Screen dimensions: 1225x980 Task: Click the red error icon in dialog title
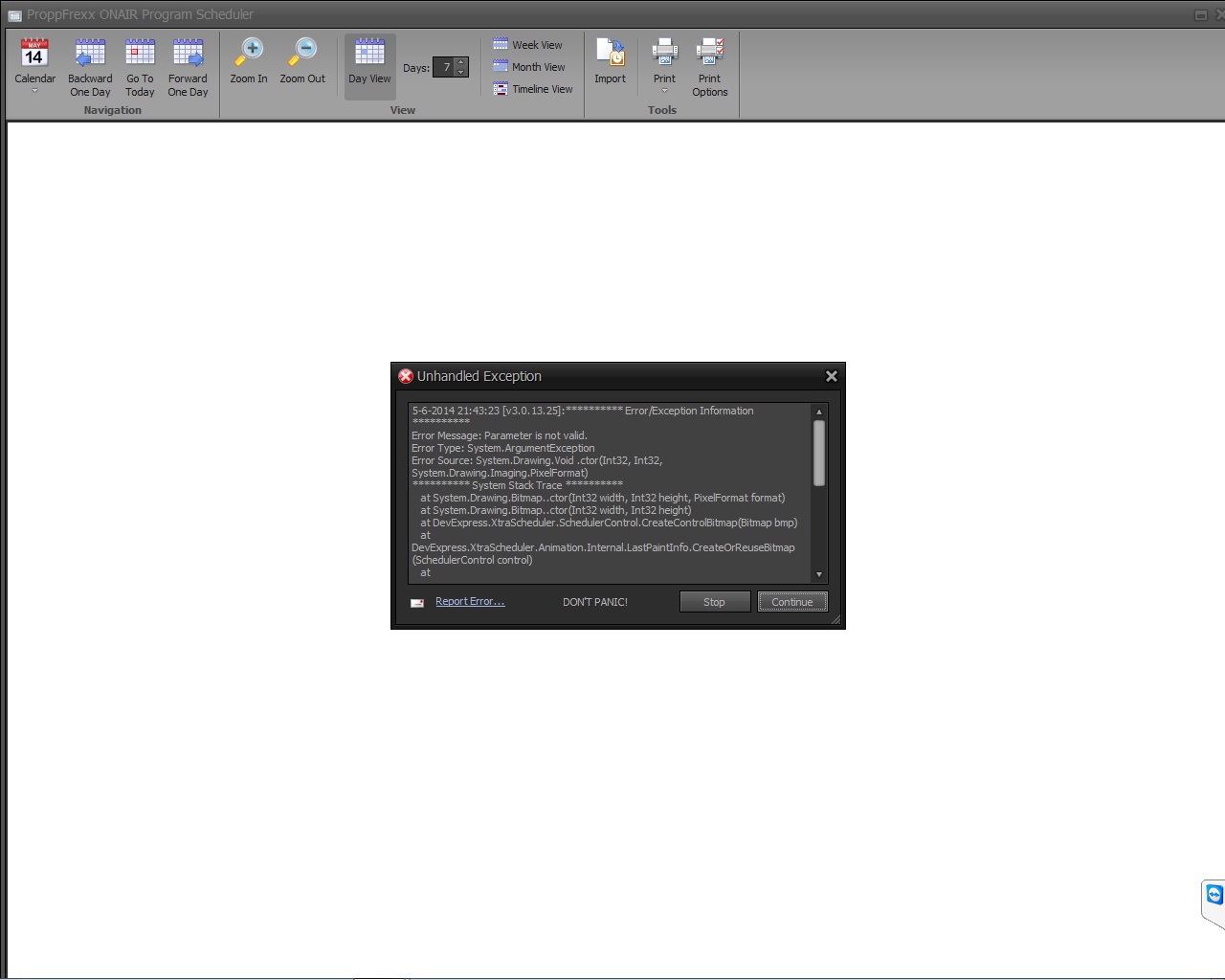(405, 376)
